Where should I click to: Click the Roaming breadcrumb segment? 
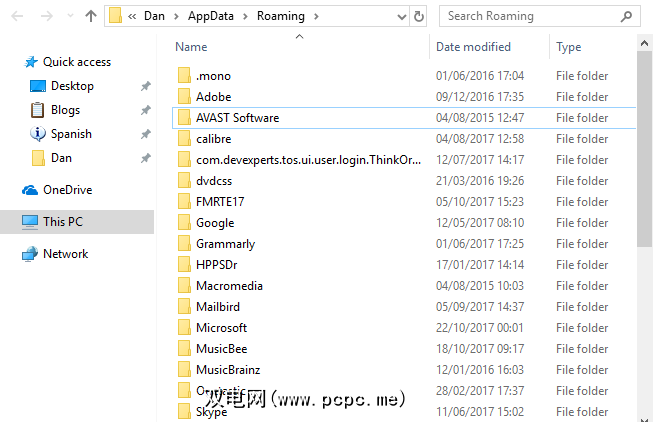281,16
